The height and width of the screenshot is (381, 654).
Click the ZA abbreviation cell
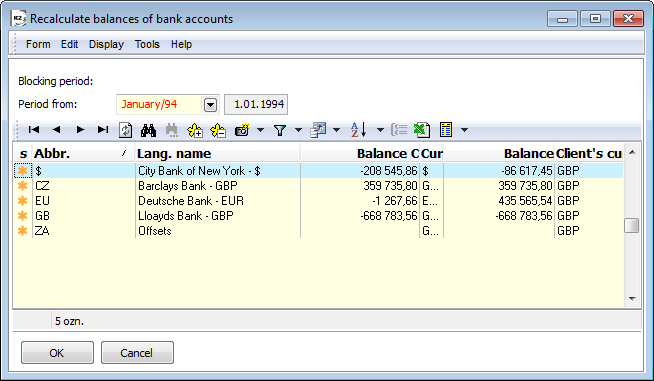[x=83, y=231]
